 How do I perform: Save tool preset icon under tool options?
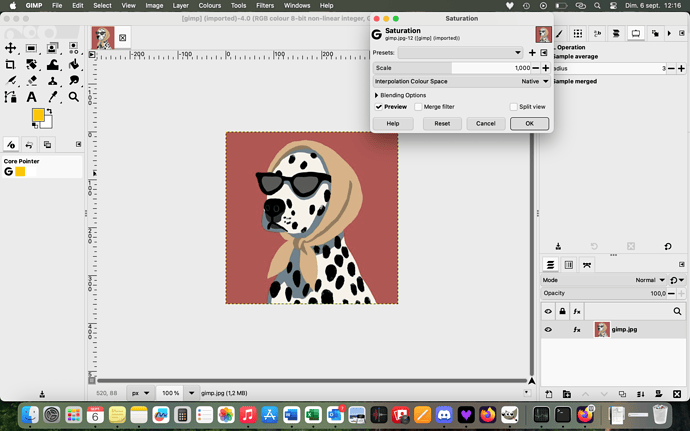(558, 246)
